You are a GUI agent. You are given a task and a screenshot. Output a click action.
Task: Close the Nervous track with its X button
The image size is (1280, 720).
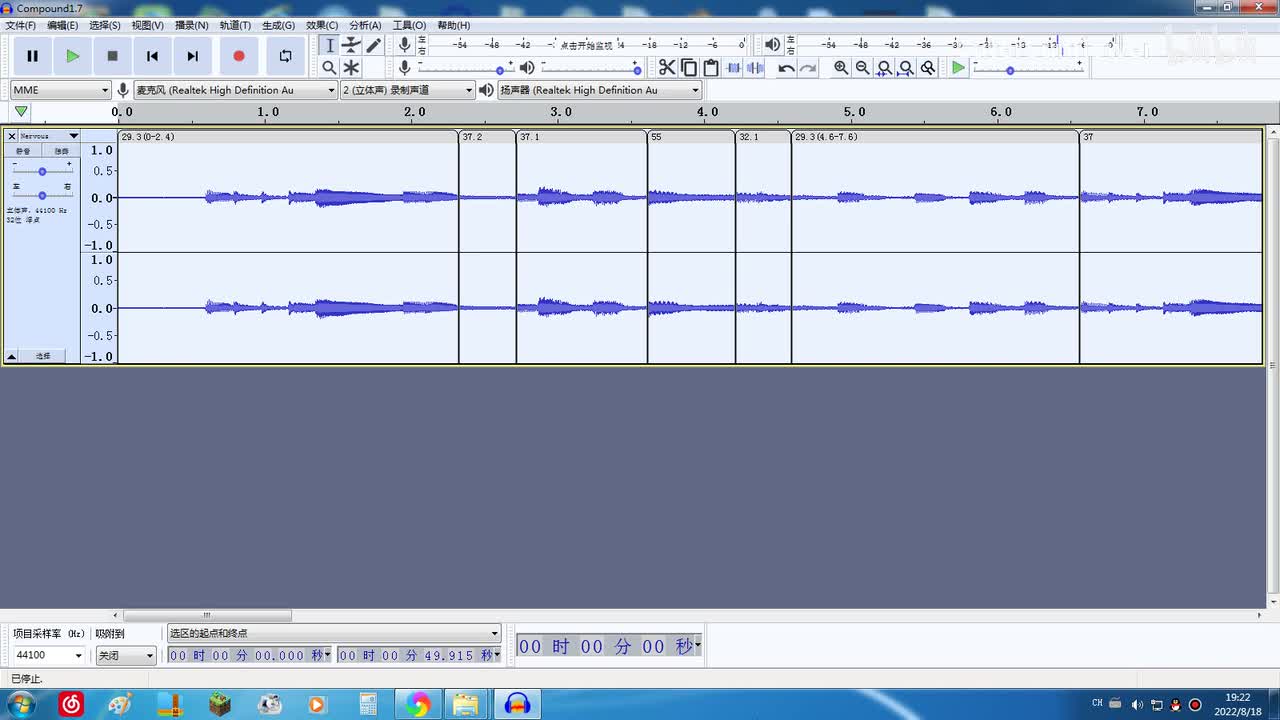(x=12, y=136)
